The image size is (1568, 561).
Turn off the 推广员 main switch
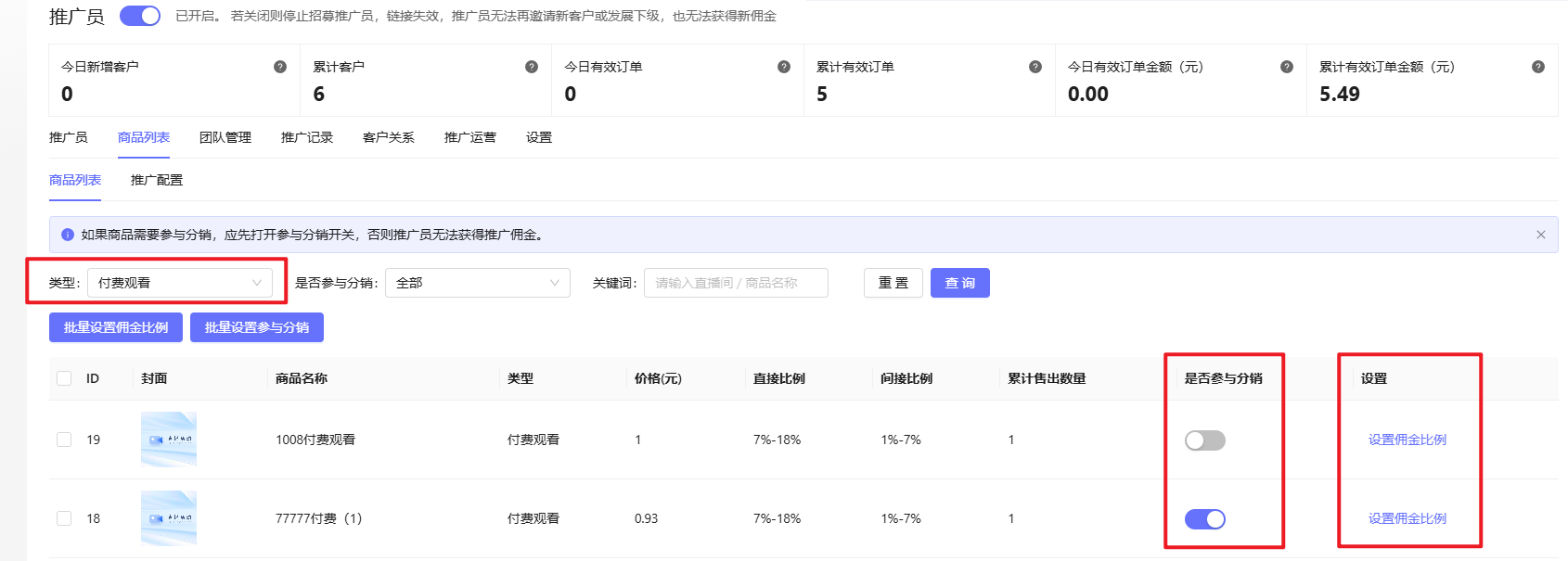[x=140, y=16]
